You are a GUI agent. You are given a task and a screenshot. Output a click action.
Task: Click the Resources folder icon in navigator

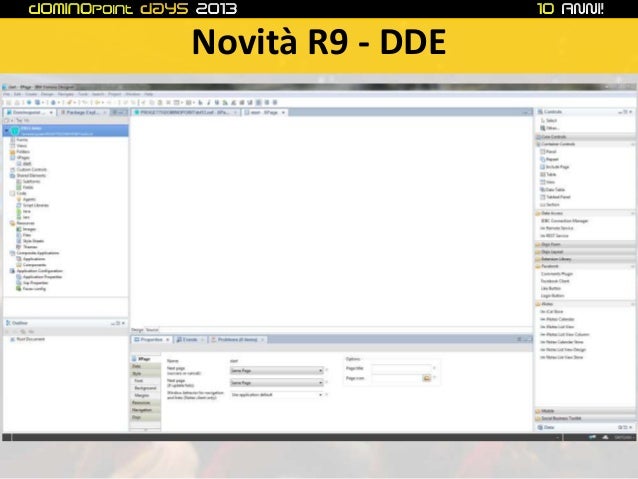pos(12,223)
